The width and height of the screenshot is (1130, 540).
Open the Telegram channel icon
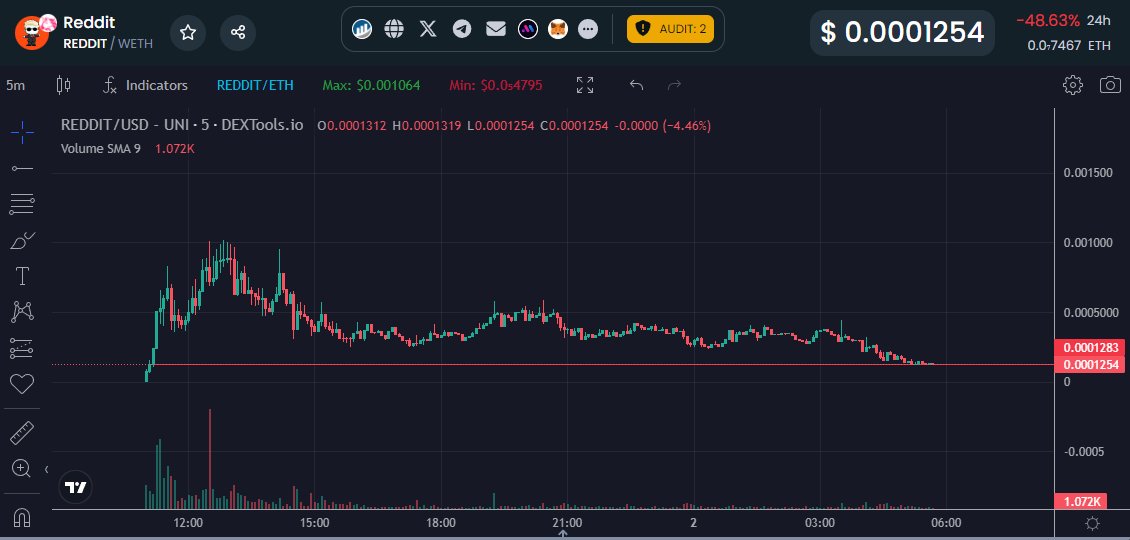[462, 29]
